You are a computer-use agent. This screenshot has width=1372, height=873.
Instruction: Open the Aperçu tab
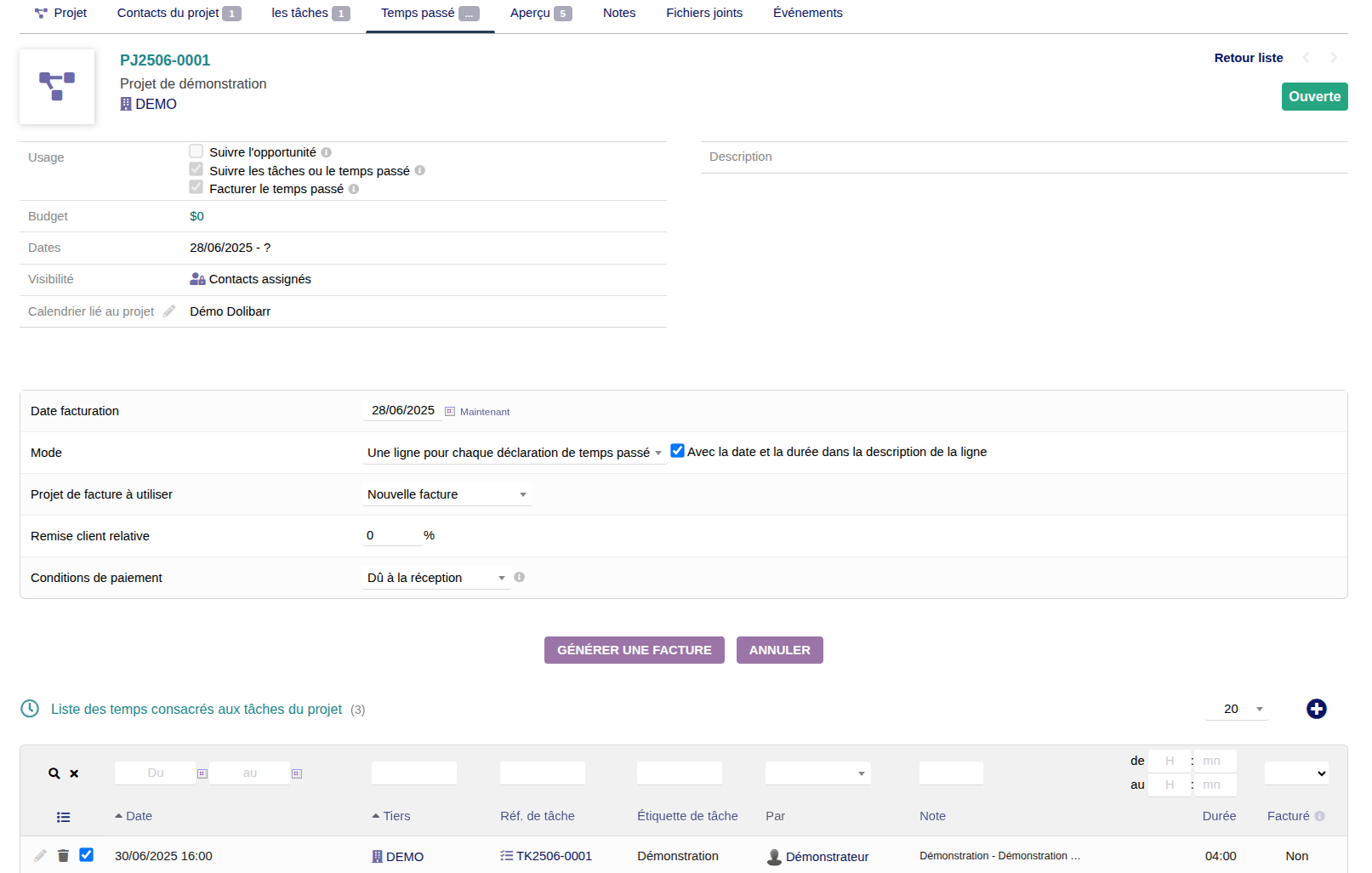pyautogui.click(x=541, y=13)
